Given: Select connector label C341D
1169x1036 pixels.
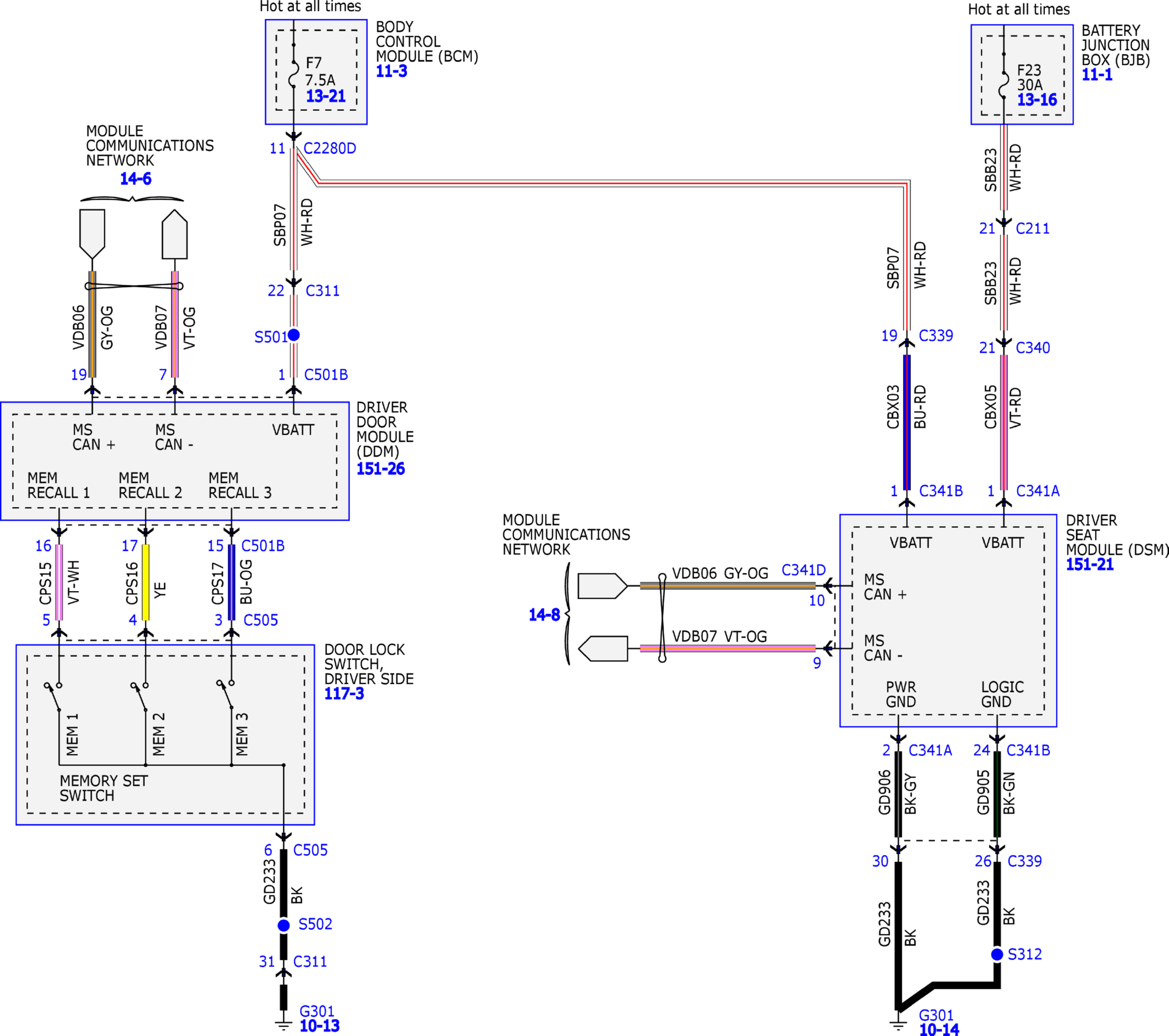Looking at the screenshot, I should click(803, 570).
